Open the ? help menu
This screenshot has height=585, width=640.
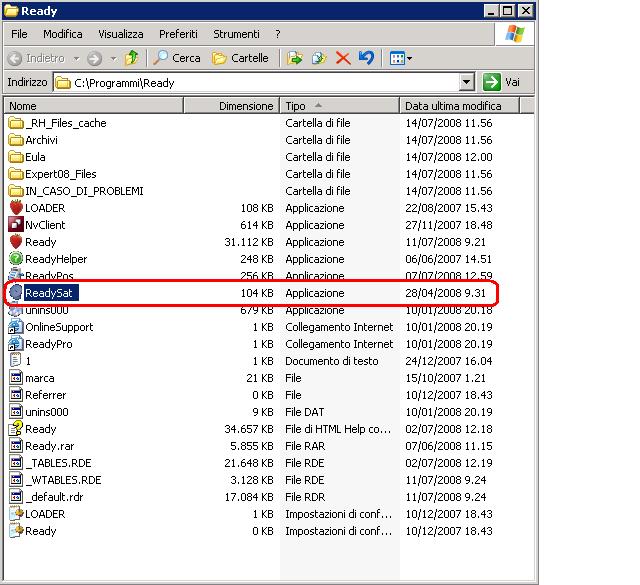pos(278,34)
